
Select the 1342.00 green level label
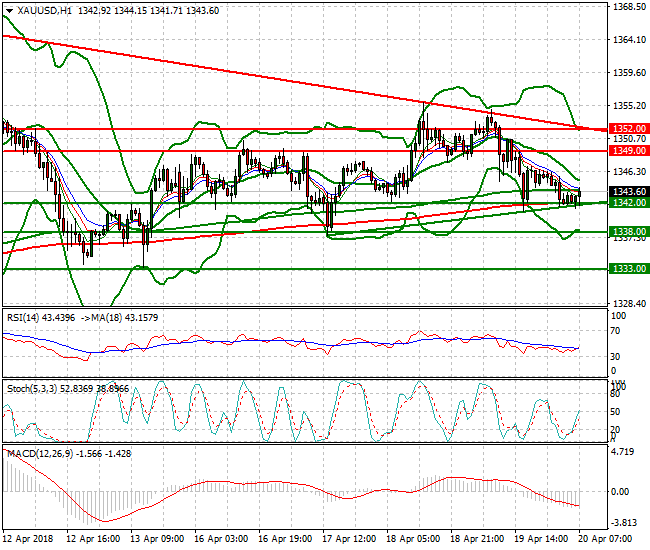pyautogui.click(x=629, y=203)
